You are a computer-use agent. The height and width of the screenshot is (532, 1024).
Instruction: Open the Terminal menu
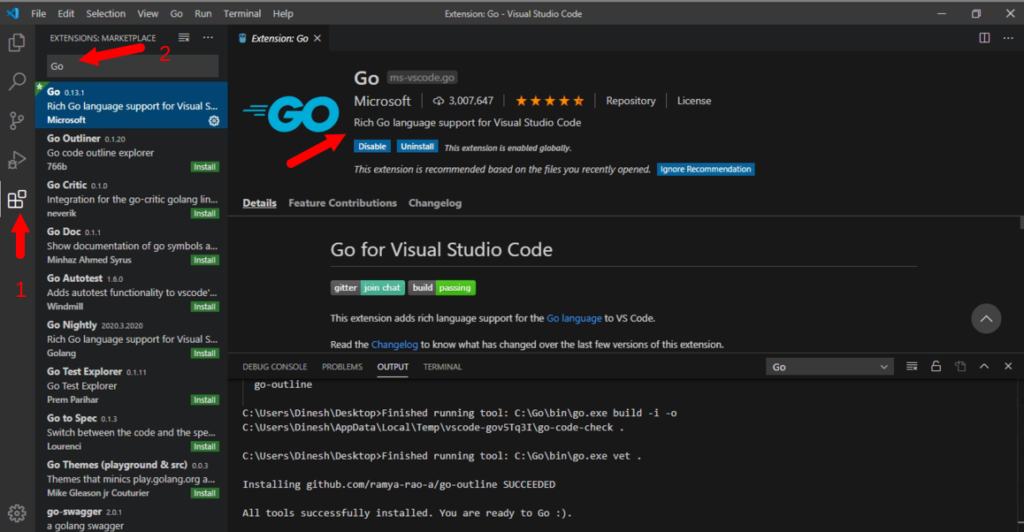pyautogui.click(x=242, y=13)
